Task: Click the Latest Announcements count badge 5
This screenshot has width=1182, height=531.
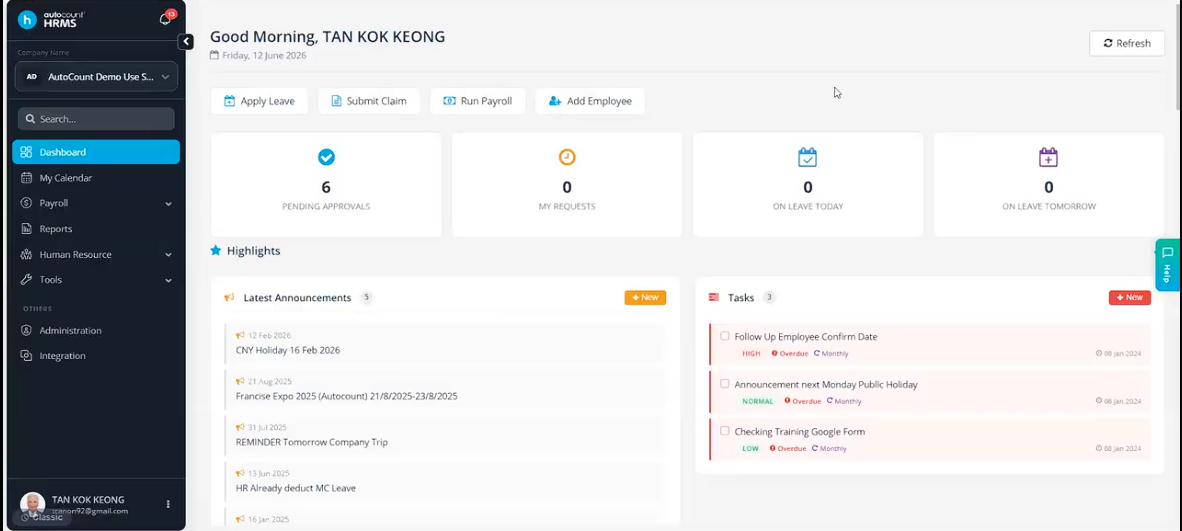Action: 366,297
